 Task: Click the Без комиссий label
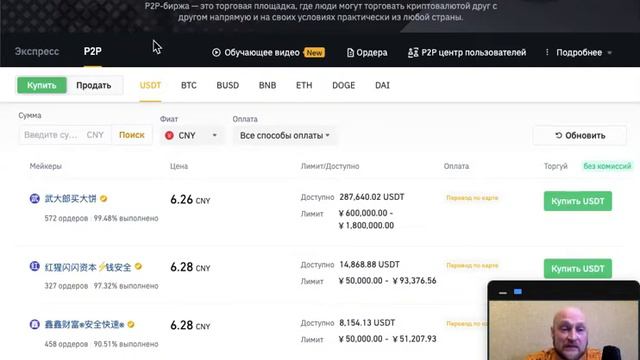point(607,166)
